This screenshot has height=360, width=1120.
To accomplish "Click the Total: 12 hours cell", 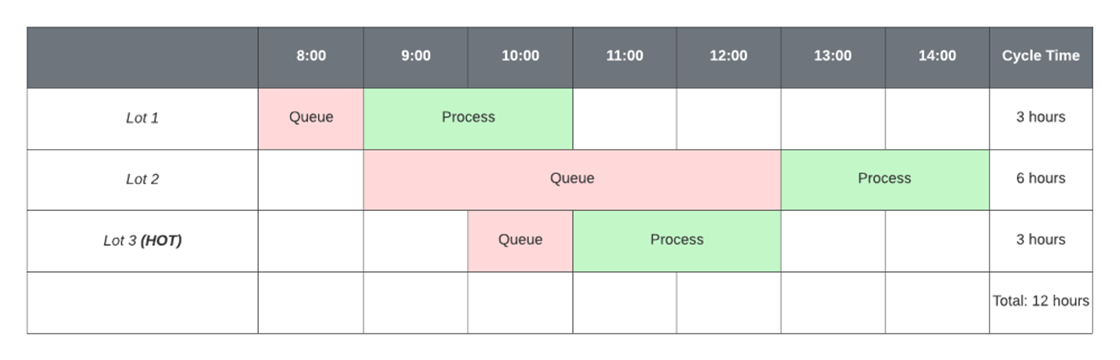I will 1041,302.
